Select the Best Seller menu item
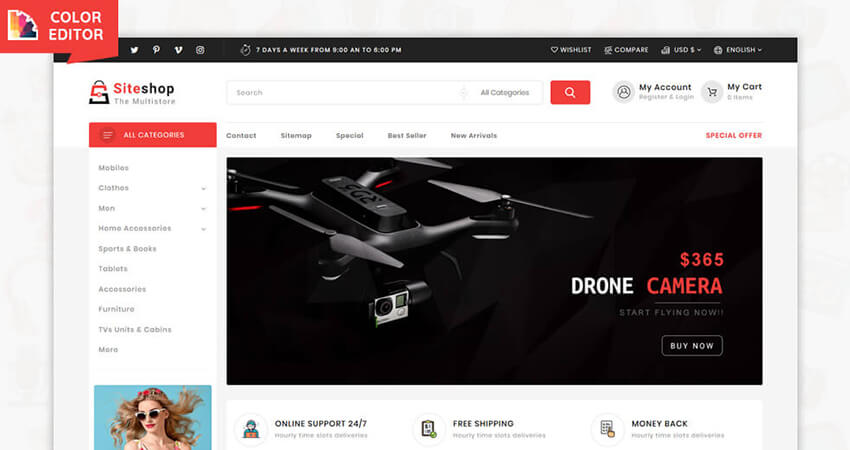This screenshot has width=850, height=450. [407, 136]
